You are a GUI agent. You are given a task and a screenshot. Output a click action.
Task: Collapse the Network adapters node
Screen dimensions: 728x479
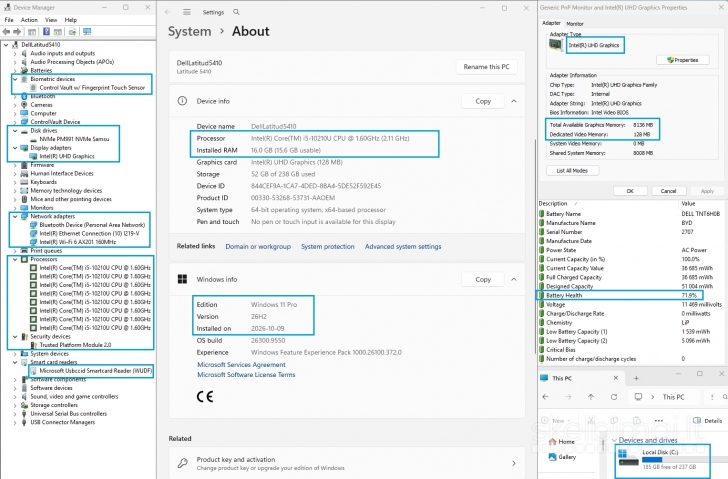(15, 216)
